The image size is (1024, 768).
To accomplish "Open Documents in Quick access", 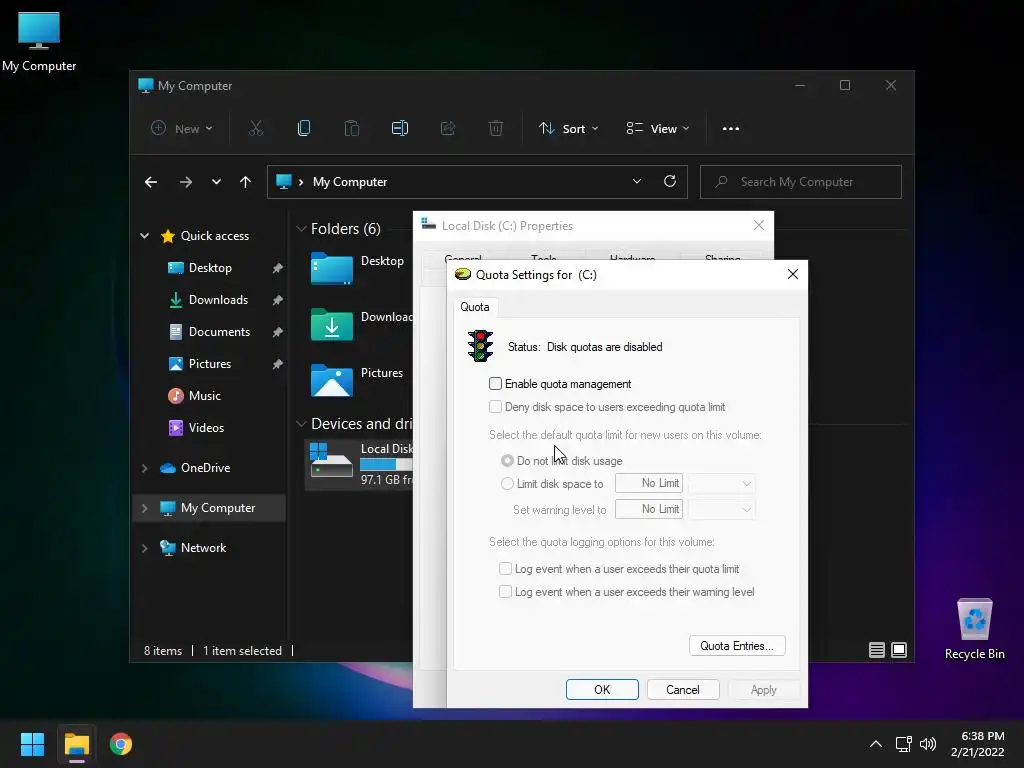I will (219, 332).
